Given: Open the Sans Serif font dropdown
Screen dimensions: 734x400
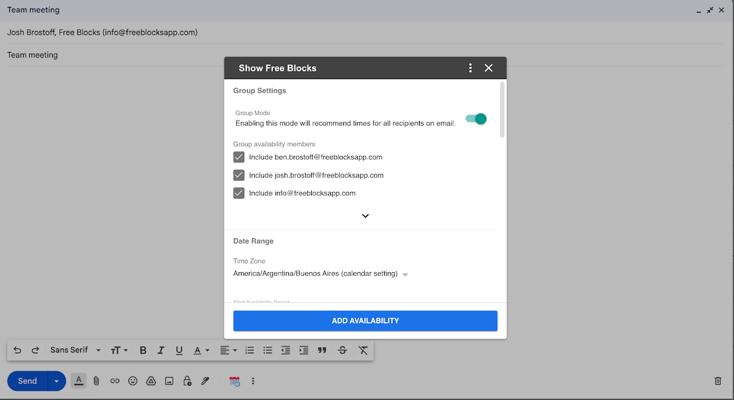Looking at the screenshot, I should click(75, 350).
